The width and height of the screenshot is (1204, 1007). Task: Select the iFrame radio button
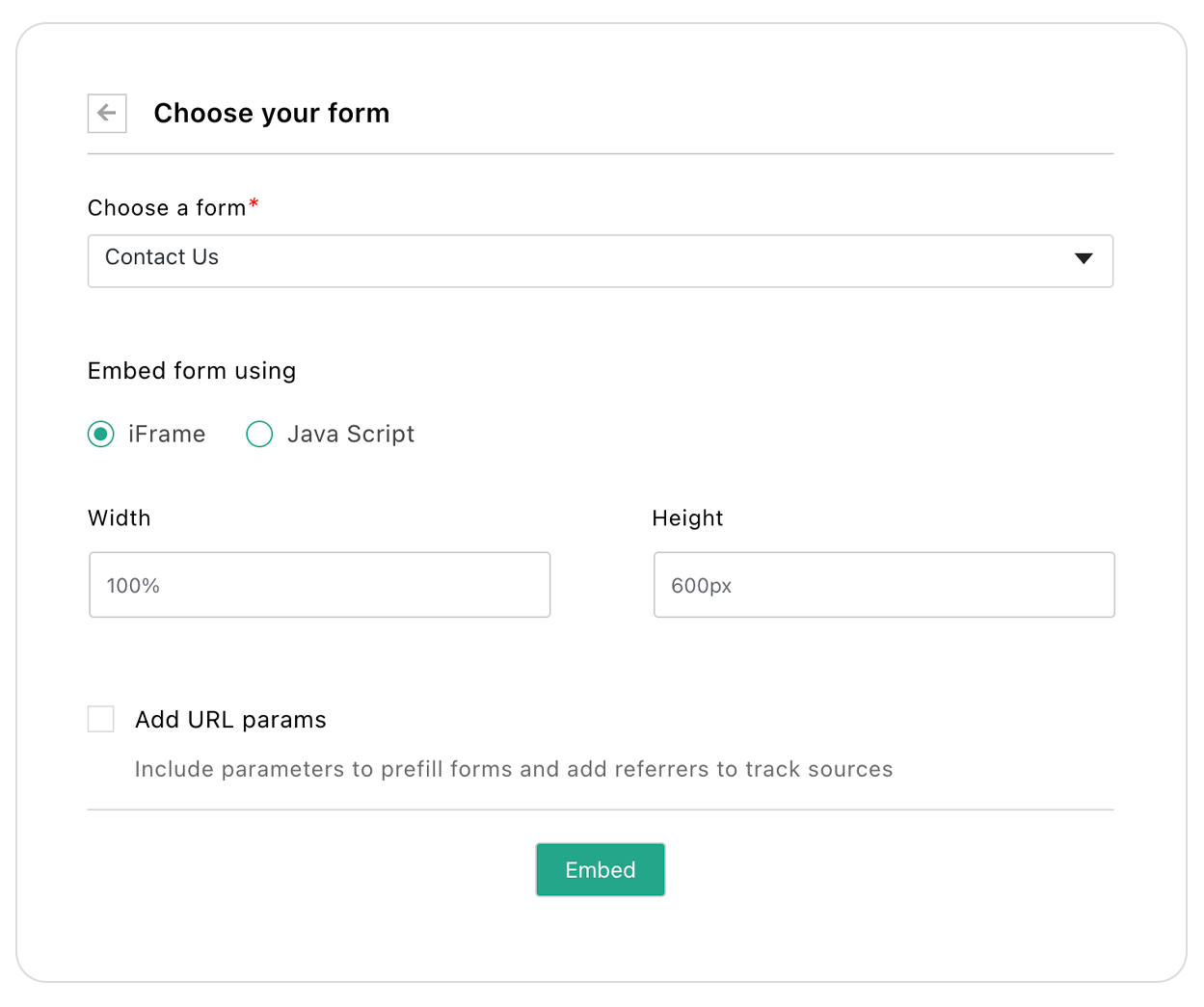click(101, 435)
